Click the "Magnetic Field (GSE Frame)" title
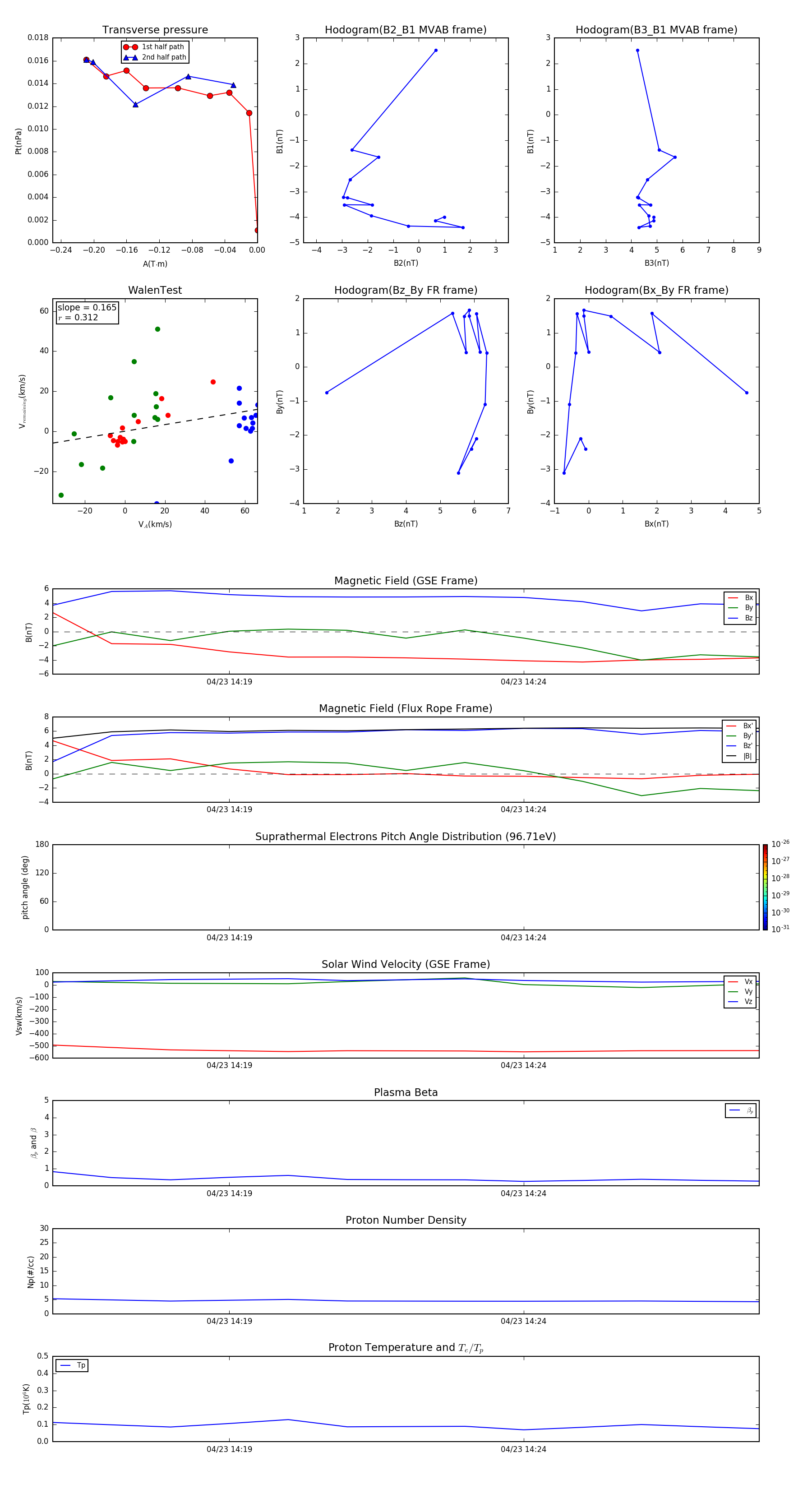The image size is (812, 1489). 406,581
